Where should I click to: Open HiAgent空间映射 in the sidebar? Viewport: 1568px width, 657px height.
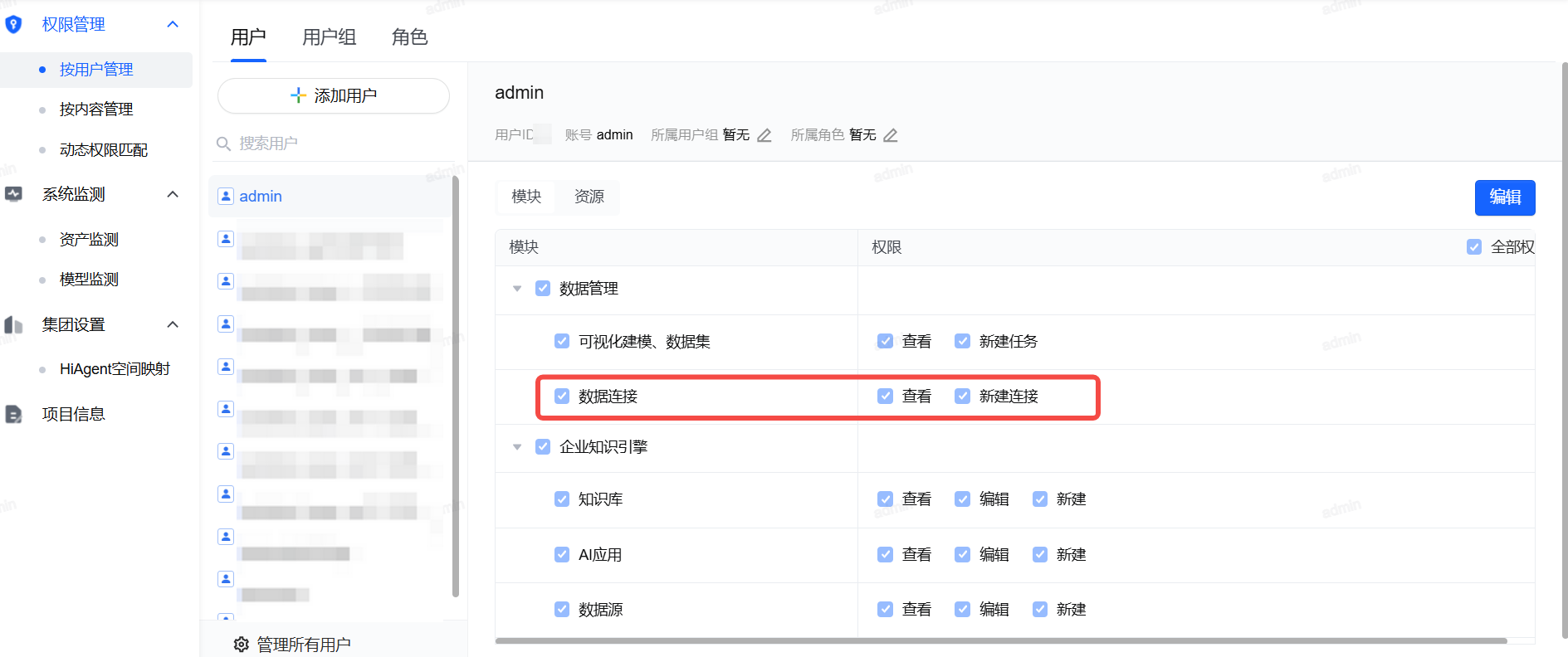(x=115, y=369)
